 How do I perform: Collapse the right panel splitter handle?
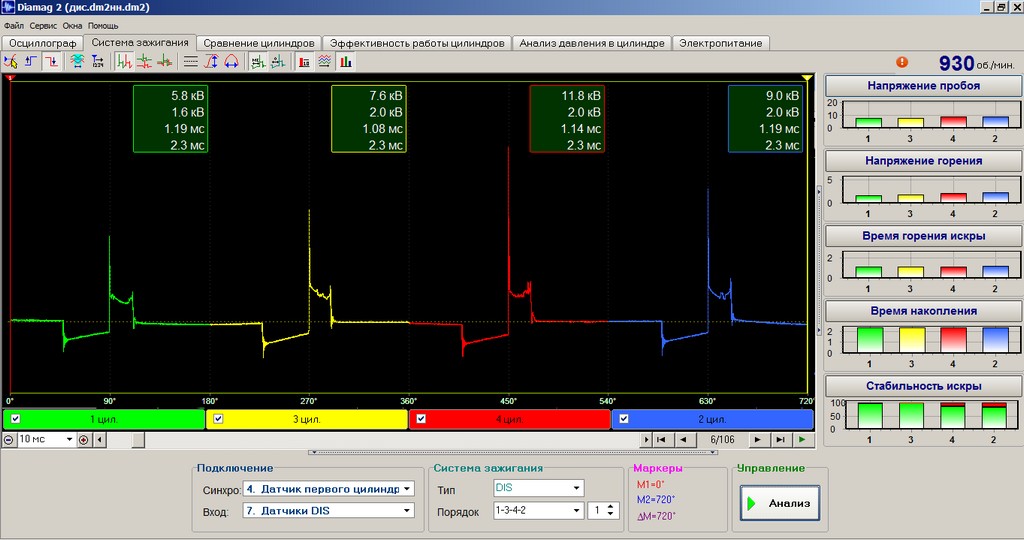(820, 261)
